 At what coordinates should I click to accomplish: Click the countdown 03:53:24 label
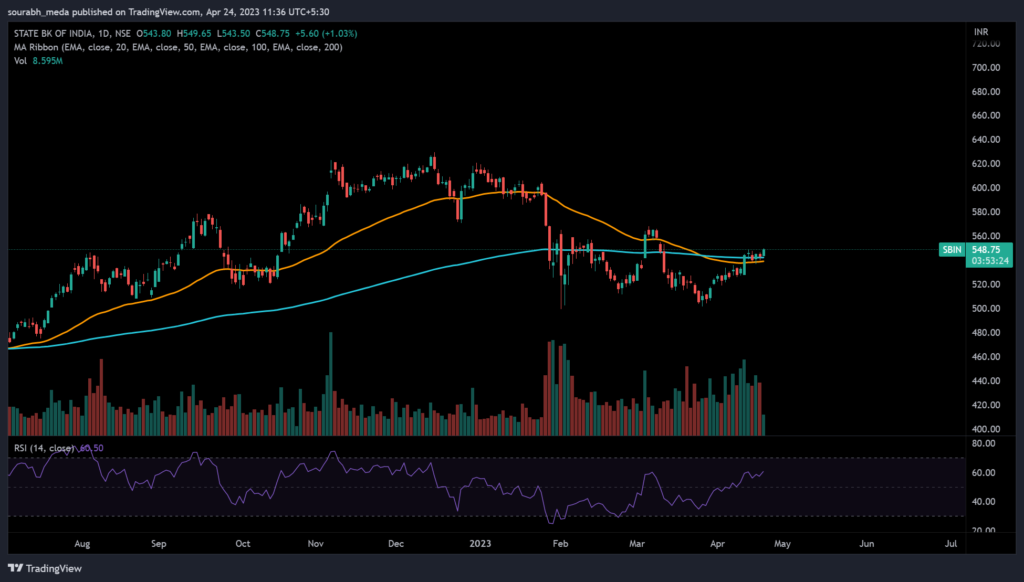point(990,261)
